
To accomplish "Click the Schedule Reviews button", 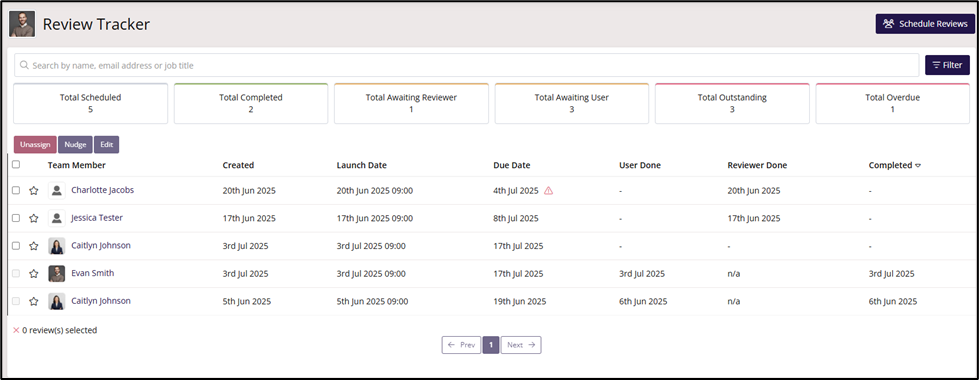I will [925, 24].
